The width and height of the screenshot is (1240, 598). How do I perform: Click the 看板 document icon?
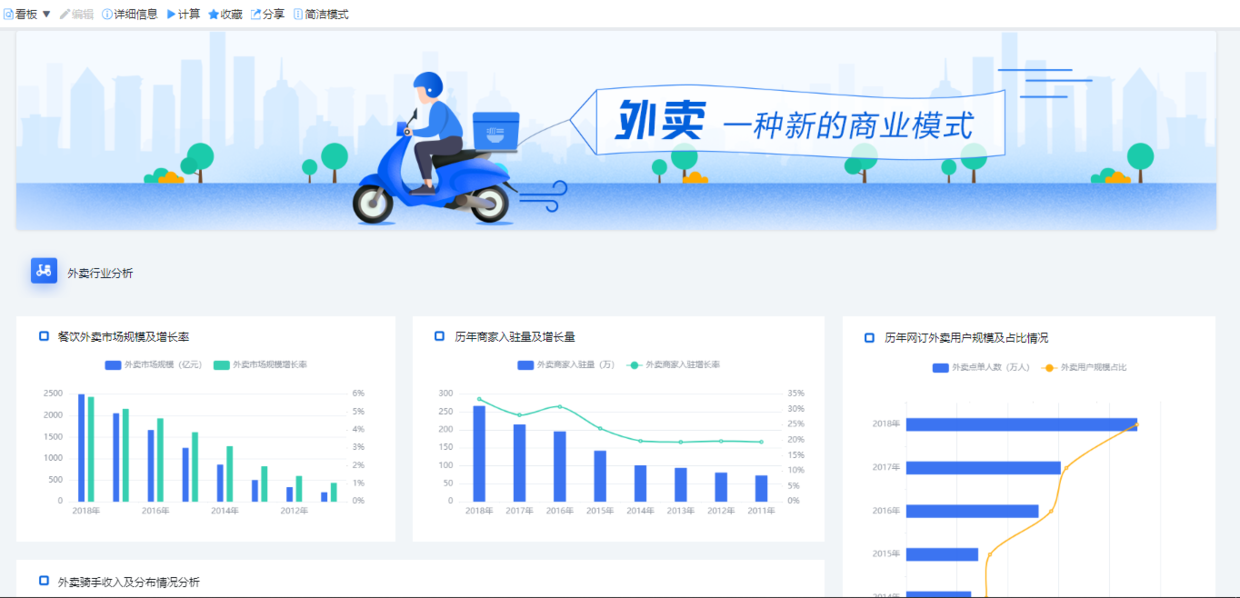click(9, 14)
